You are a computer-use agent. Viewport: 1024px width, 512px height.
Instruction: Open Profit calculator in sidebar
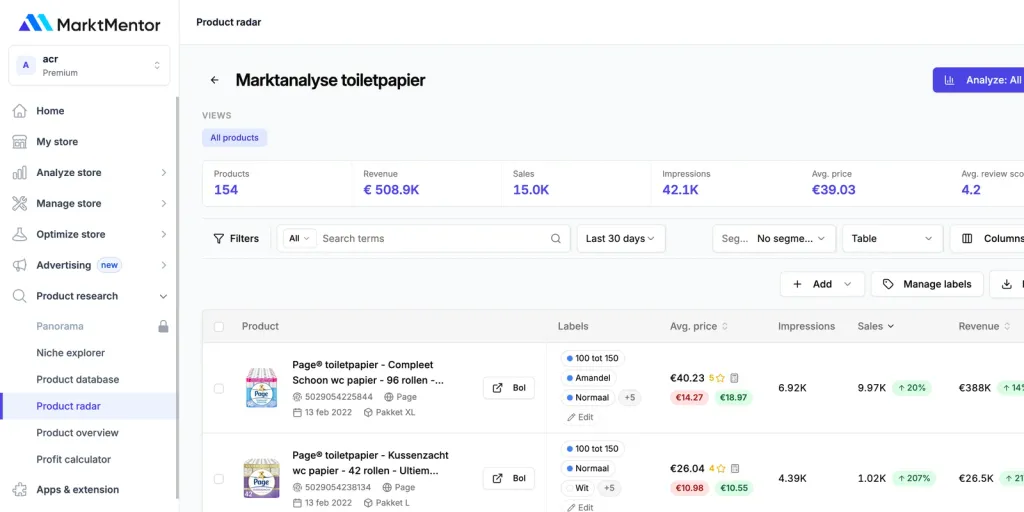coord(74,460)
